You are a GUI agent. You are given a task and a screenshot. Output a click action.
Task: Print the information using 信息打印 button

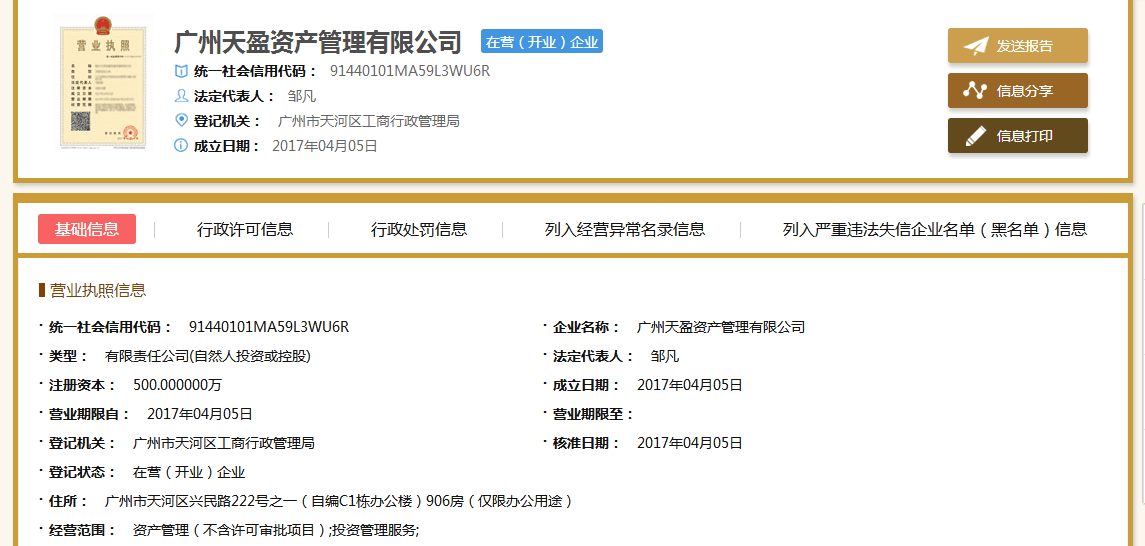[x=1017, y=136]
